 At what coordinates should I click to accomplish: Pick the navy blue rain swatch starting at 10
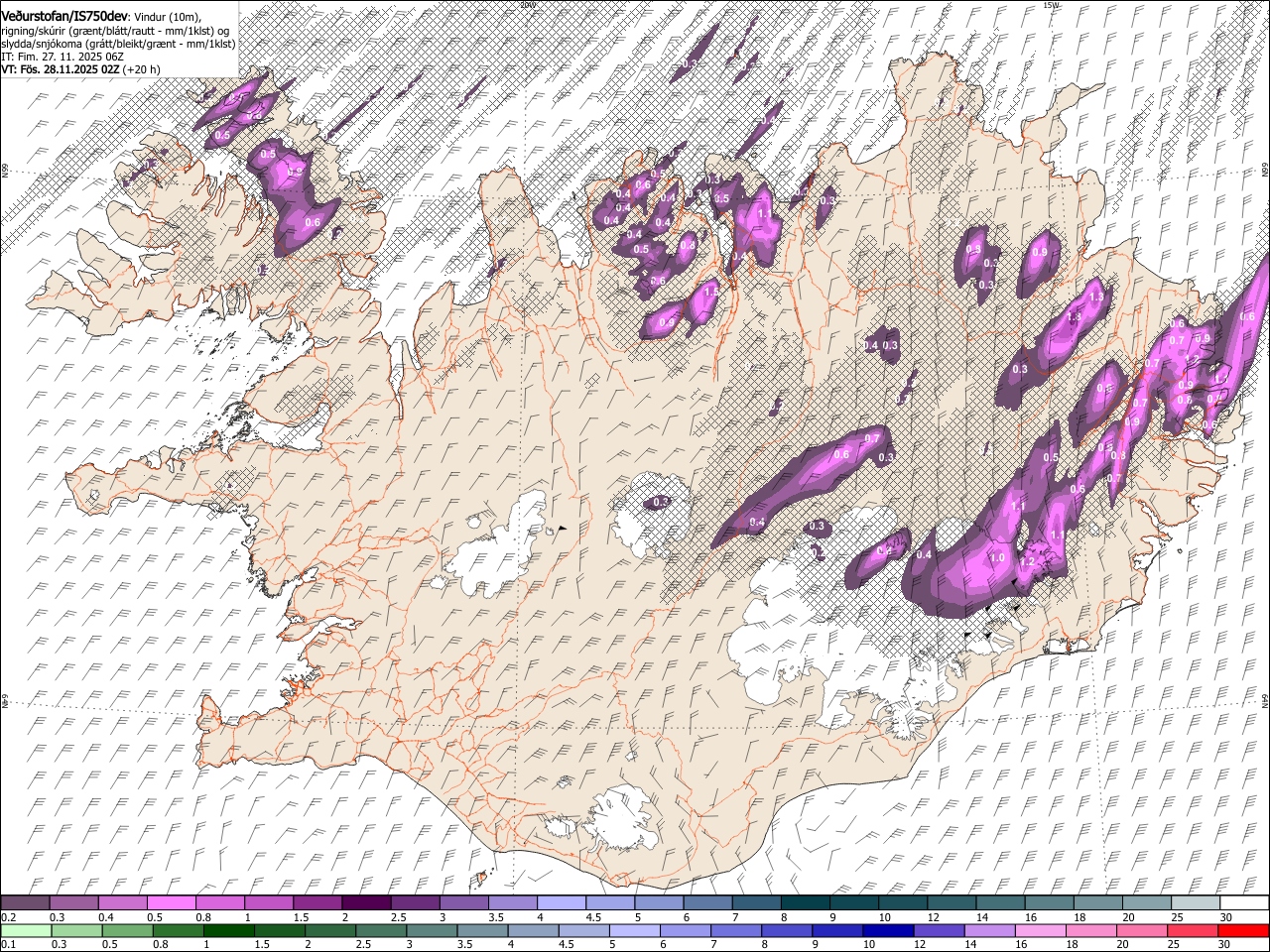click(x=888, y=930)
